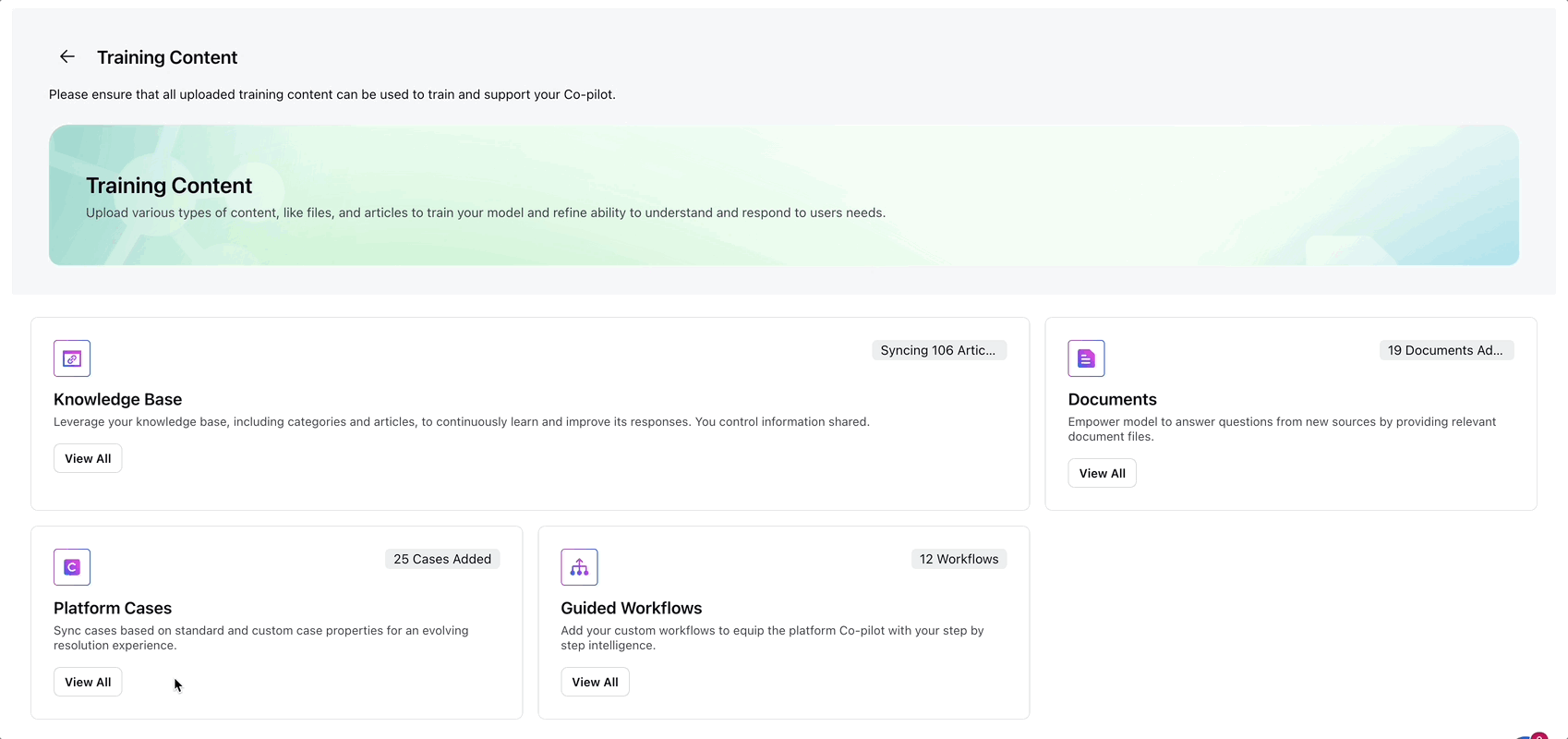
Task: Click the 'Add your custom workflows' description
Action: pos(772,637)
